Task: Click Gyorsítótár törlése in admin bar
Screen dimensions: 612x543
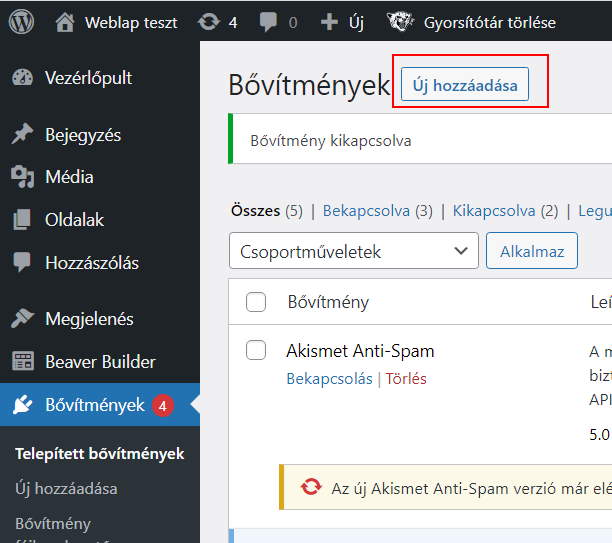Action: click(x=490, y=22)
